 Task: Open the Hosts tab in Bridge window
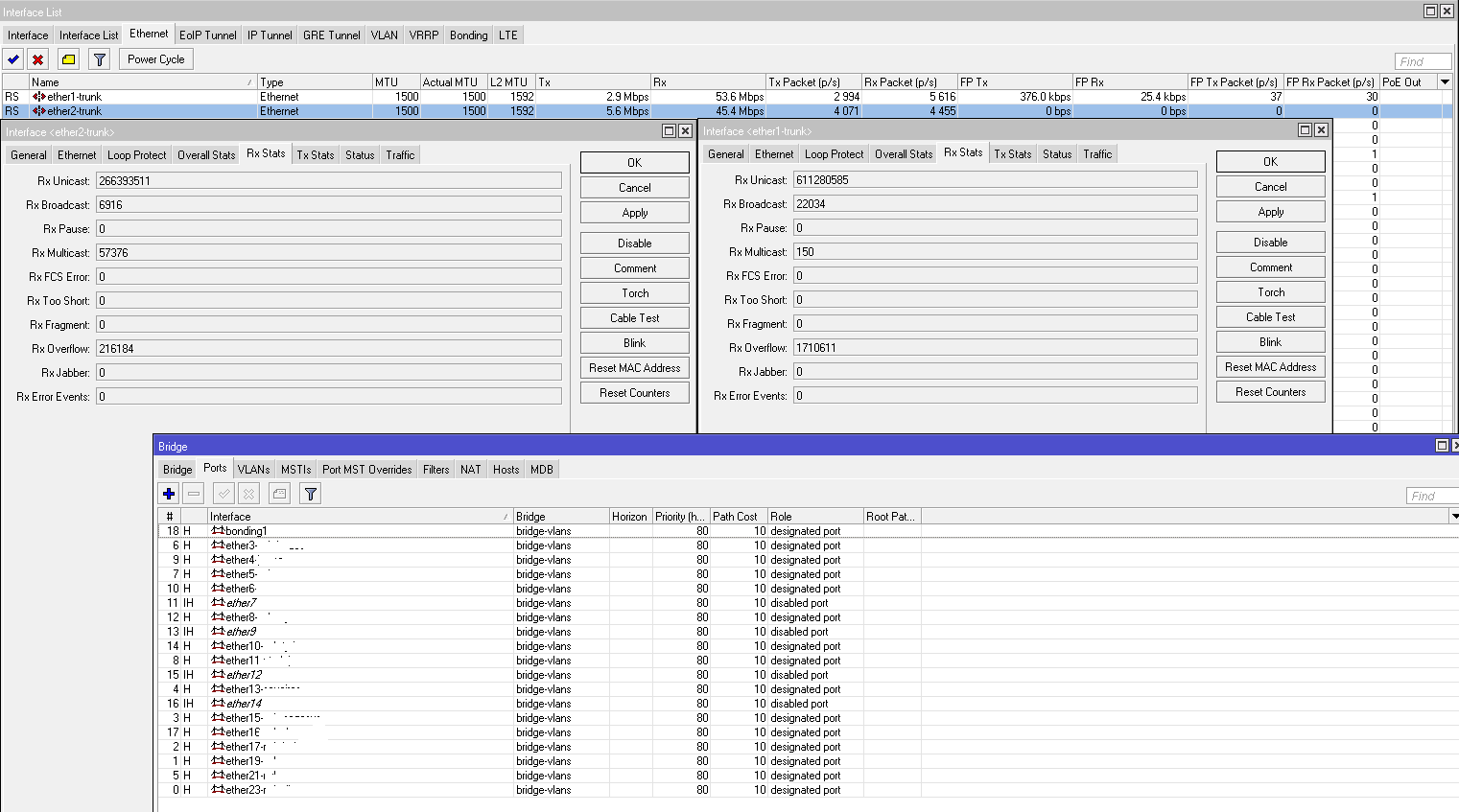[506, 470]
